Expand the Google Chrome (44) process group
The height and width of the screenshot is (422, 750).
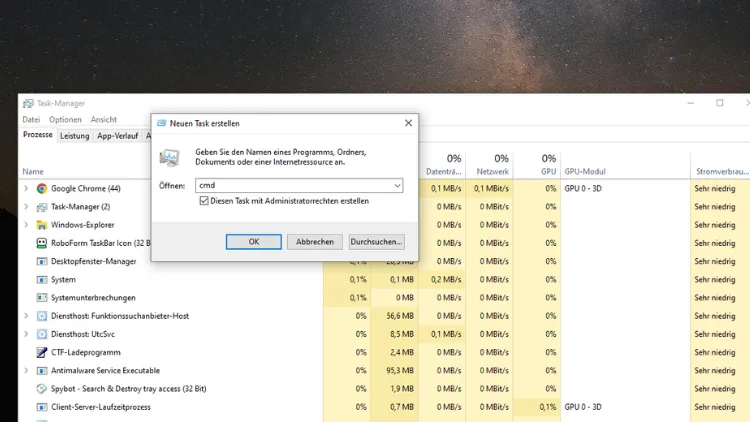pos(26,189)
